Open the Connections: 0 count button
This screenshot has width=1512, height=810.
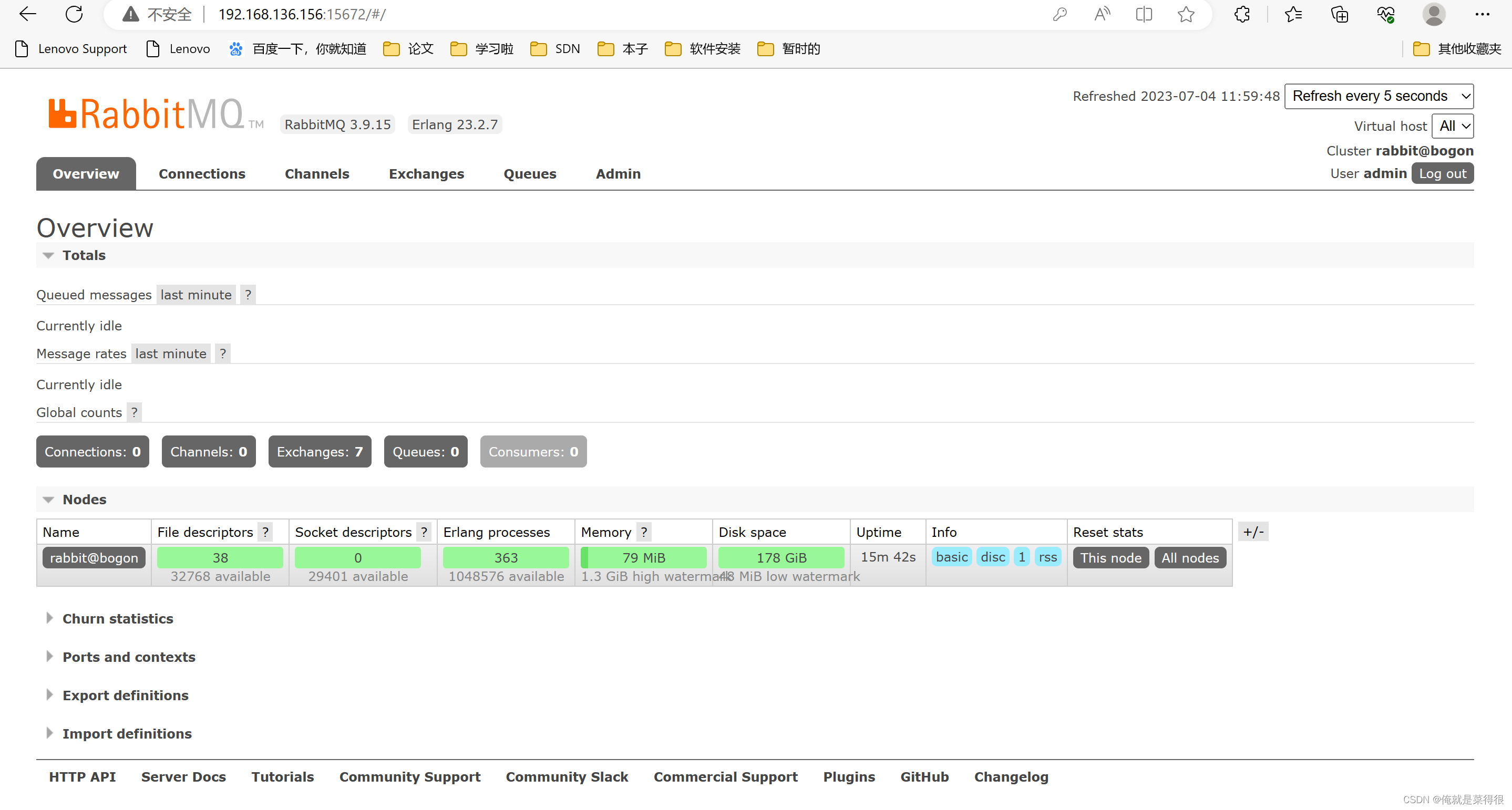click(92, 452)
